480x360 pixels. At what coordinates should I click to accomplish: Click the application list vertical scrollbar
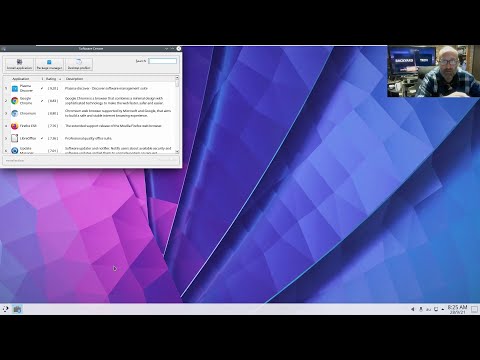click(177, 115)
